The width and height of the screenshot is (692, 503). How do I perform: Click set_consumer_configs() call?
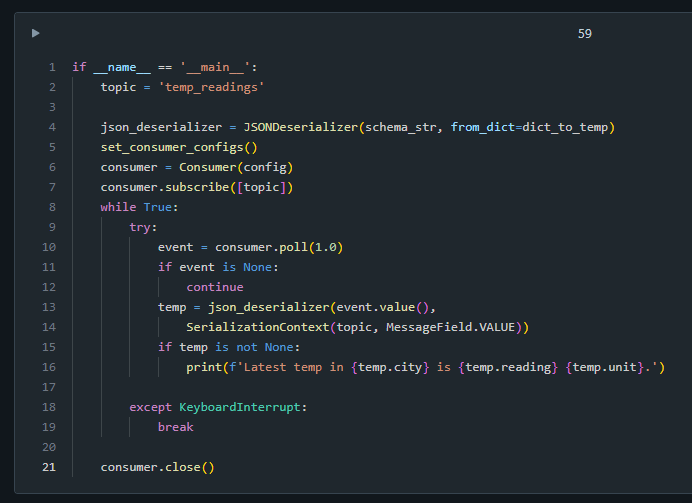pos(179,147)
